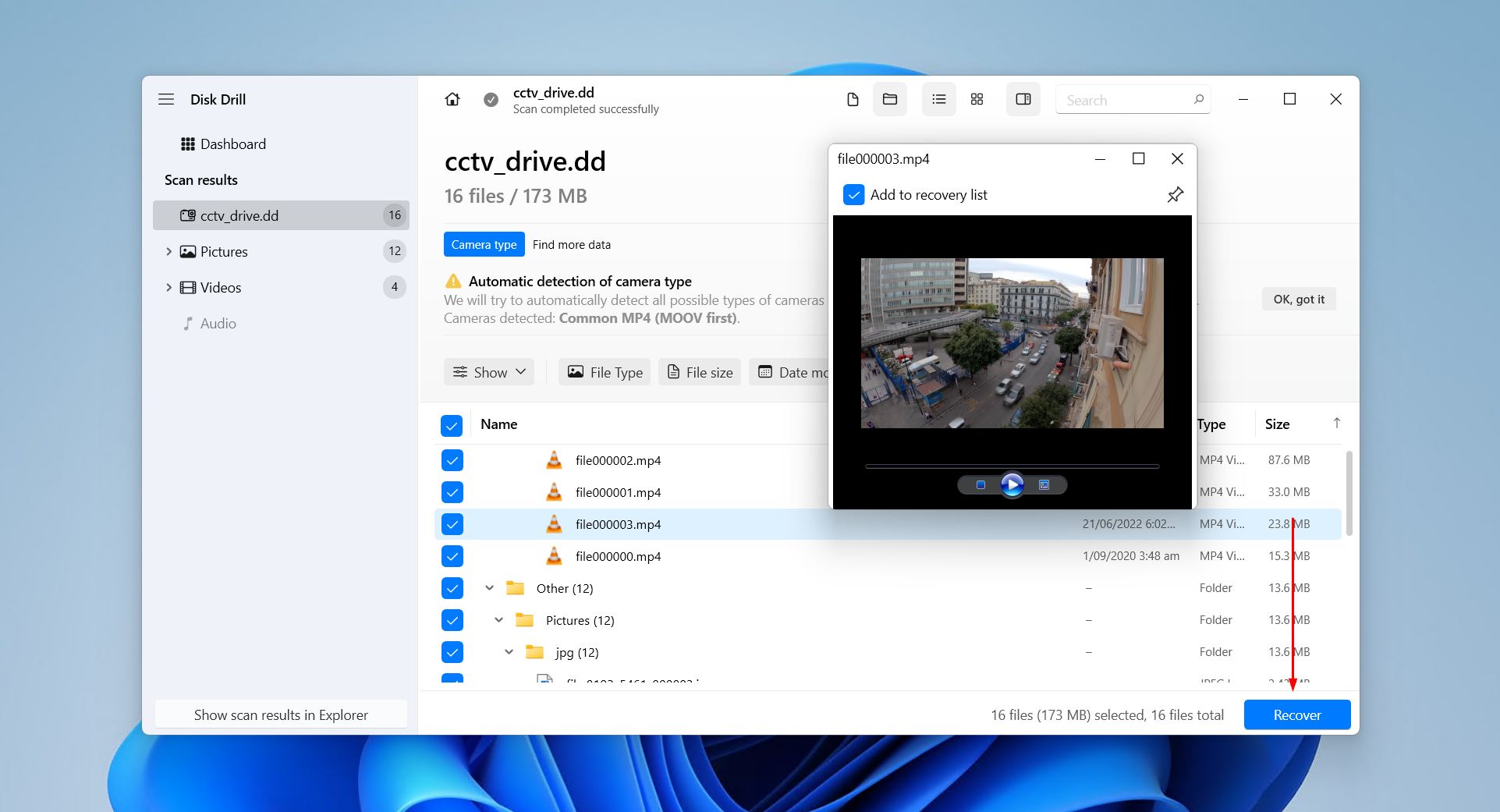Seek along the video preview progress bar
This screenshot has height=812, width=1500.
click(1012, 466)
